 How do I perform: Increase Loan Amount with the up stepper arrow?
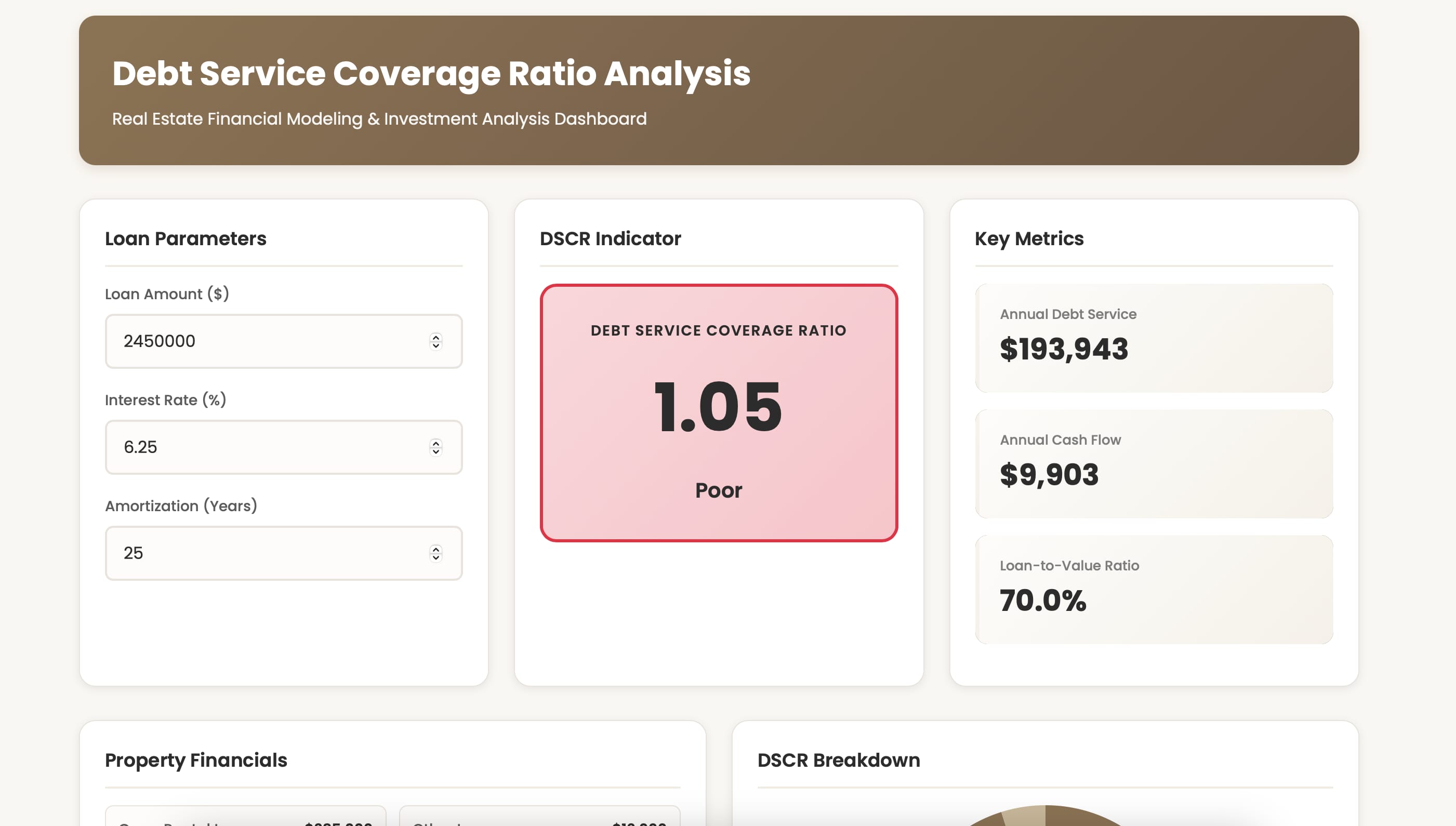[x=436, y=337]
